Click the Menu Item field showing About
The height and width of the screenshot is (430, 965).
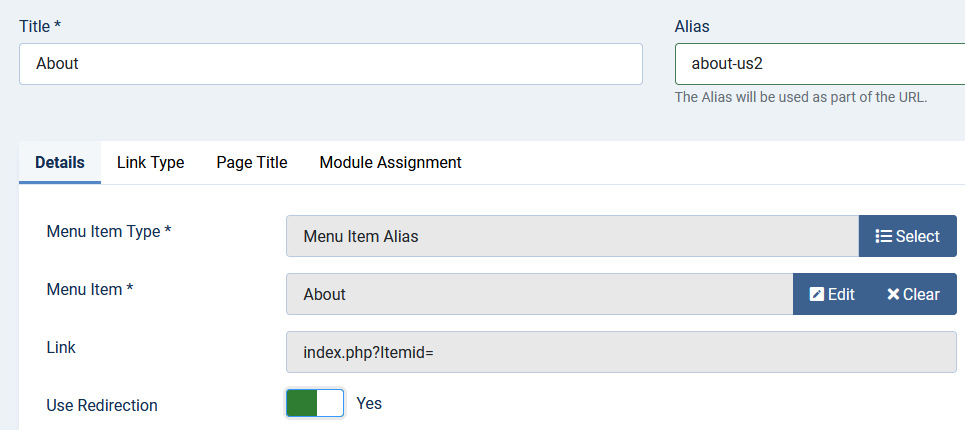(539, 295)
